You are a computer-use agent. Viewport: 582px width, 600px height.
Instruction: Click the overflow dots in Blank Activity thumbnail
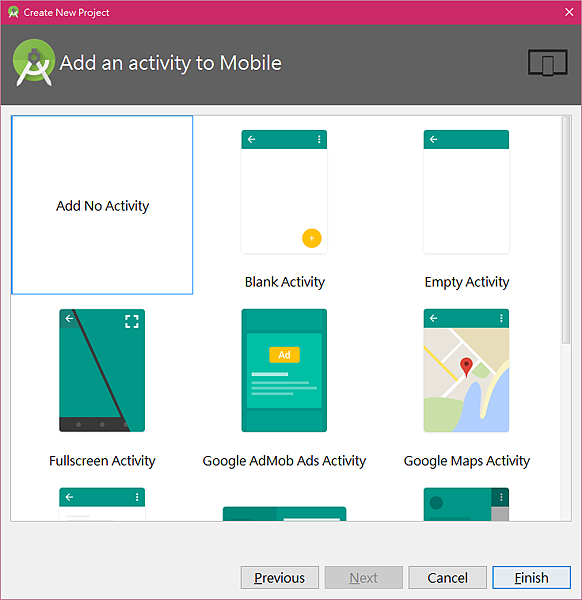[319, 139]
